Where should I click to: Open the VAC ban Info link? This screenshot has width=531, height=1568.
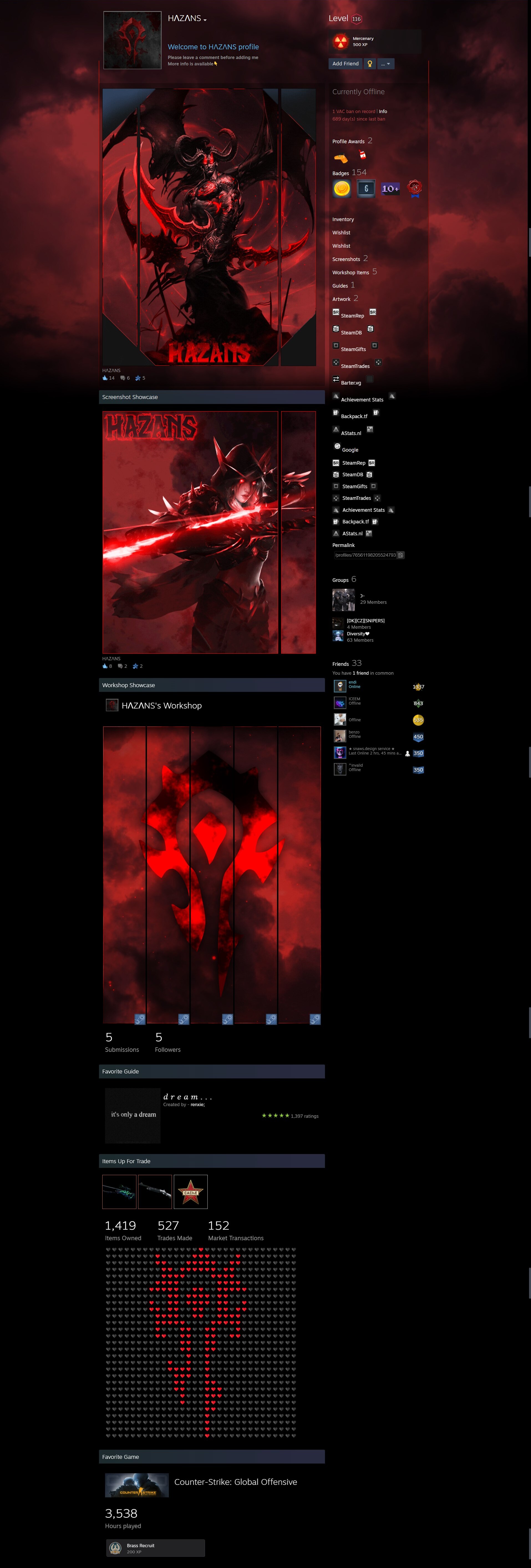pyautogui.click(x=383, y=111)
